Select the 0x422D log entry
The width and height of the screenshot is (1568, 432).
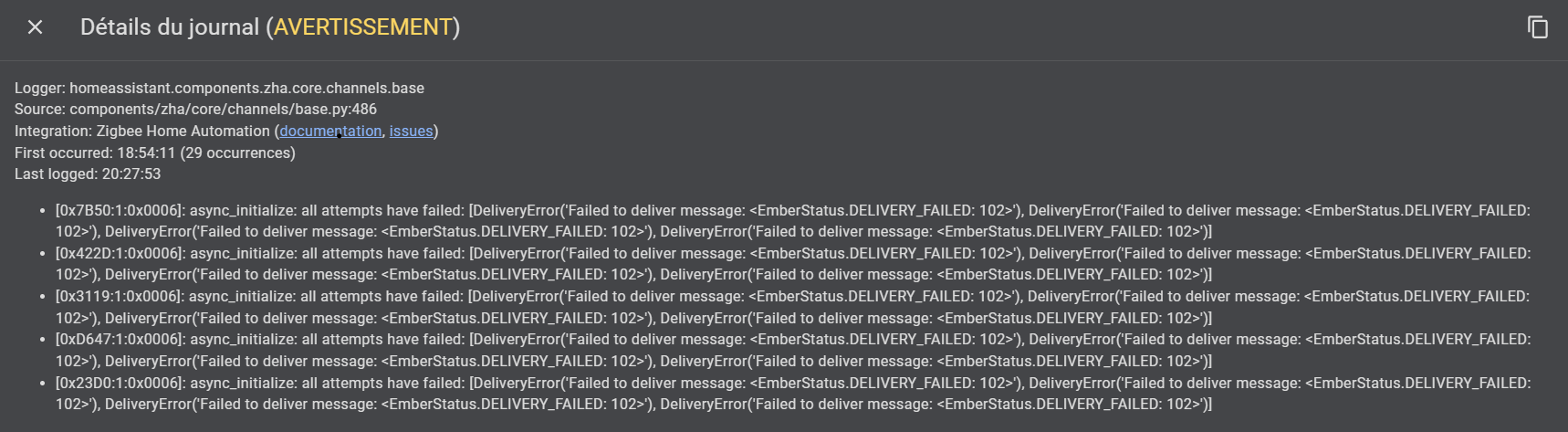pyautogui.click(x=792, y=264)
